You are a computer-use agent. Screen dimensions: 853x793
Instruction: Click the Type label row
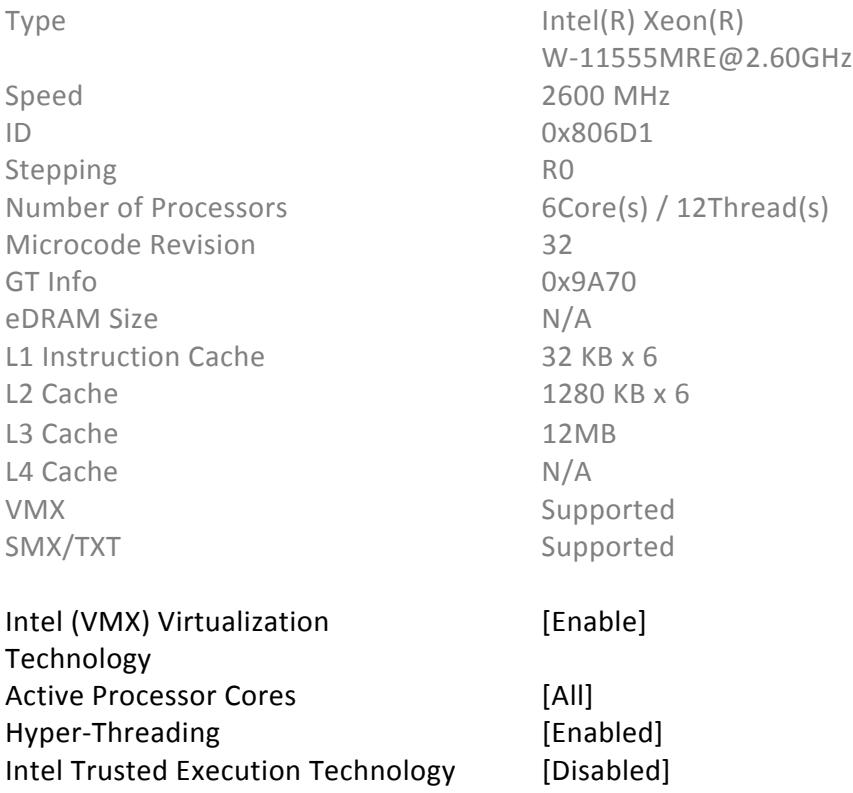coord(35,22)
